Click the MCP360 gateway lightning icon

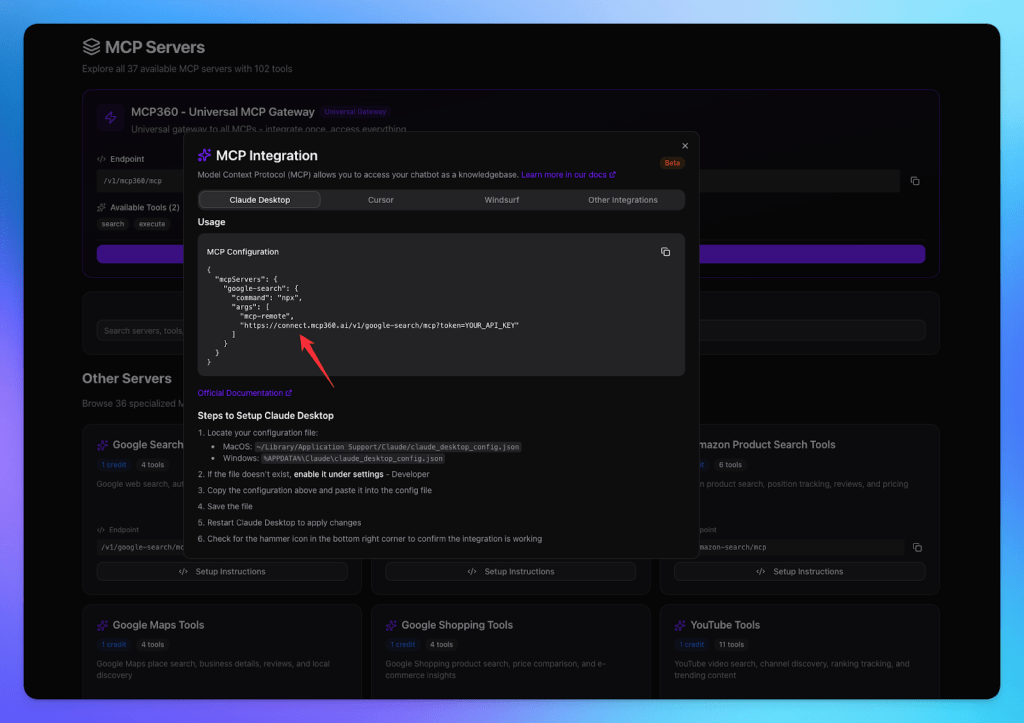110,117
